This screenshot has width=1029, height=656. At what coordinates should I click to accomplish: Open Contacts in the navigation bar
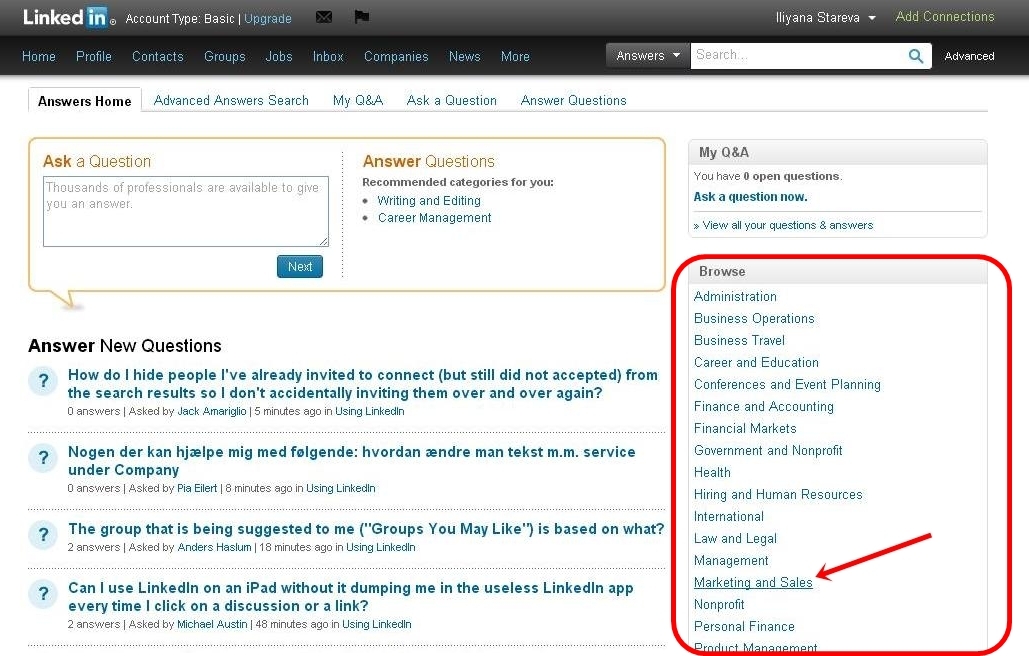[158, 56]
